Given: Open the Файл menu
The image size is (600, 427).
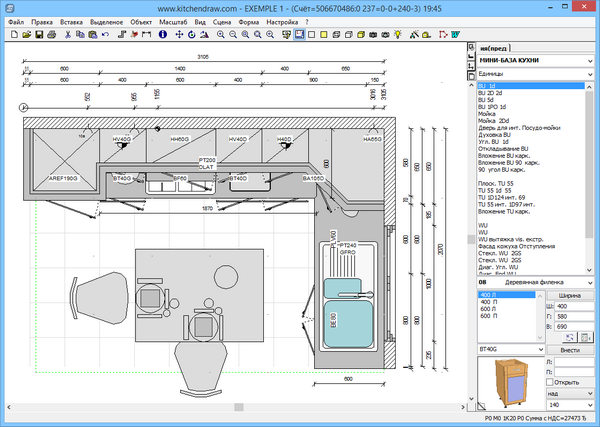Looking at the screenshot, I should [x=16, y=20].
